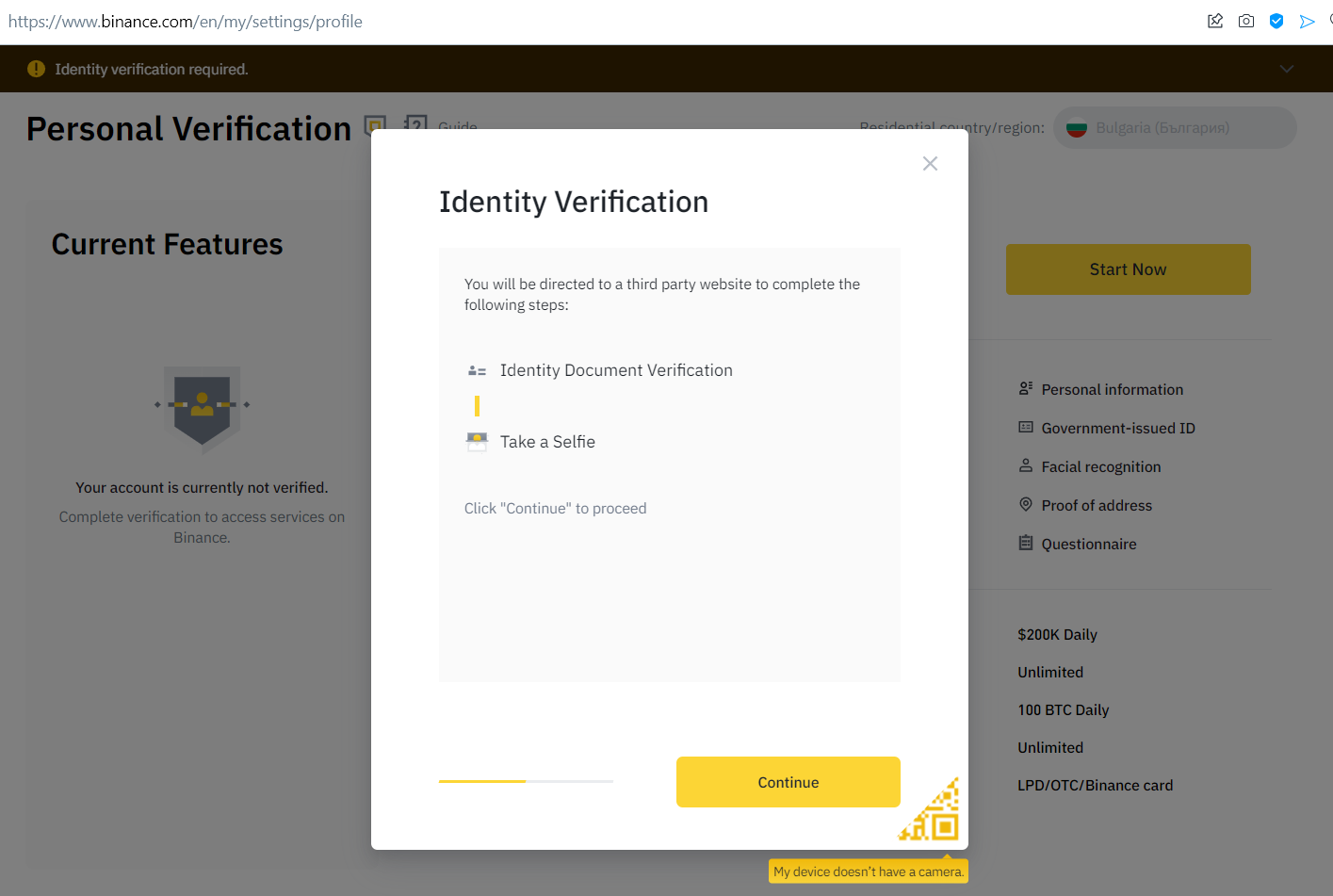Click the send arrow icon in browser bar
The height and width of the screenshot is (896, 1333).
1307,21
